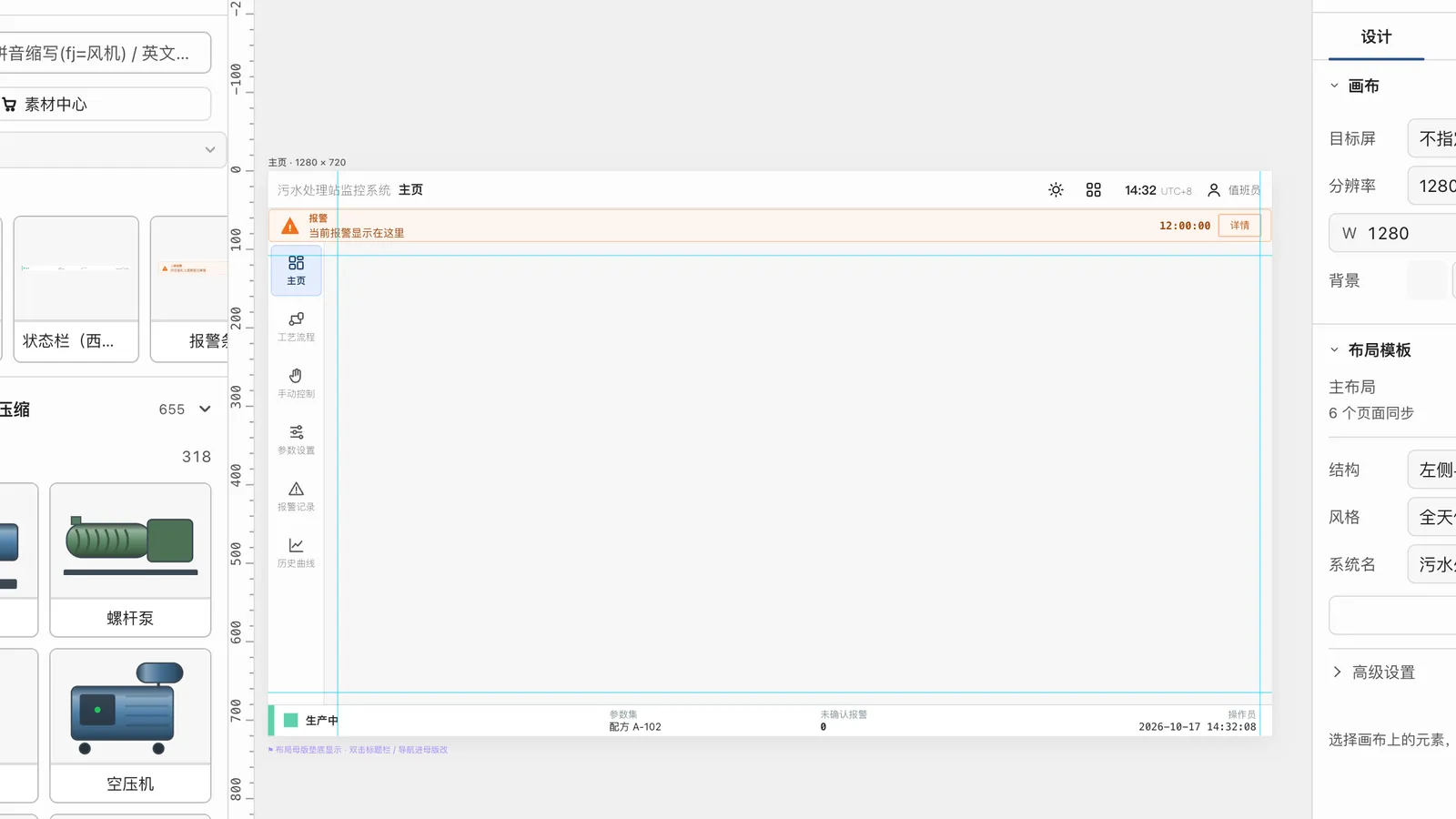1456x819 pixels.
Task: Click the W 1280 width field
Action: tap(1392, 233)
